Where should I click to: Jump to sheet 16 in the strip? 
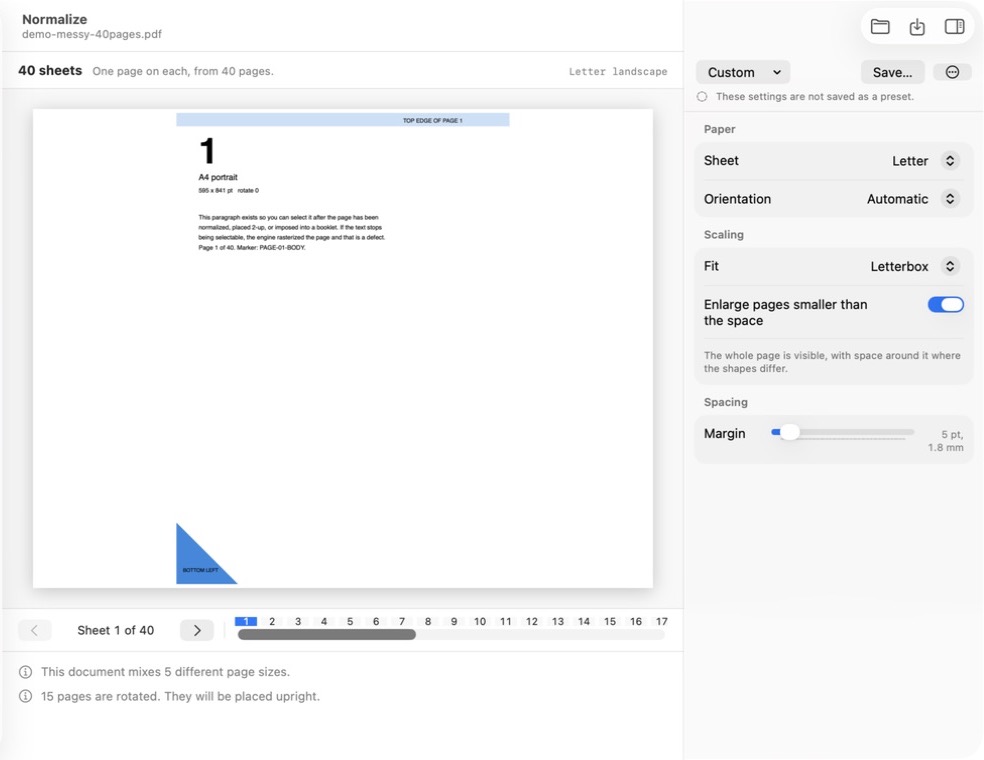click(636, 621)
